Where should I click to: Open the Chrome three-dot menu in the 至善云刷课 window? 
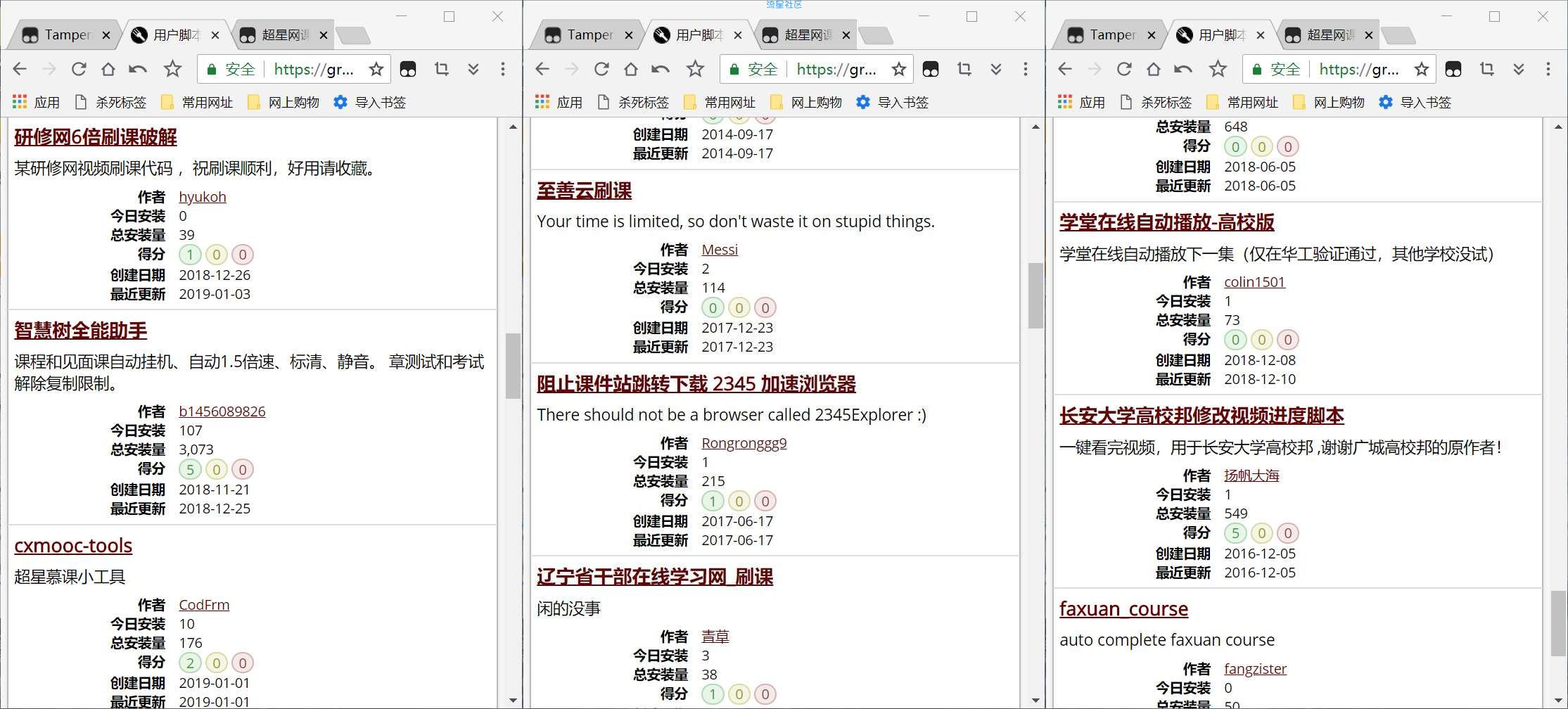tap(1025, 69)
